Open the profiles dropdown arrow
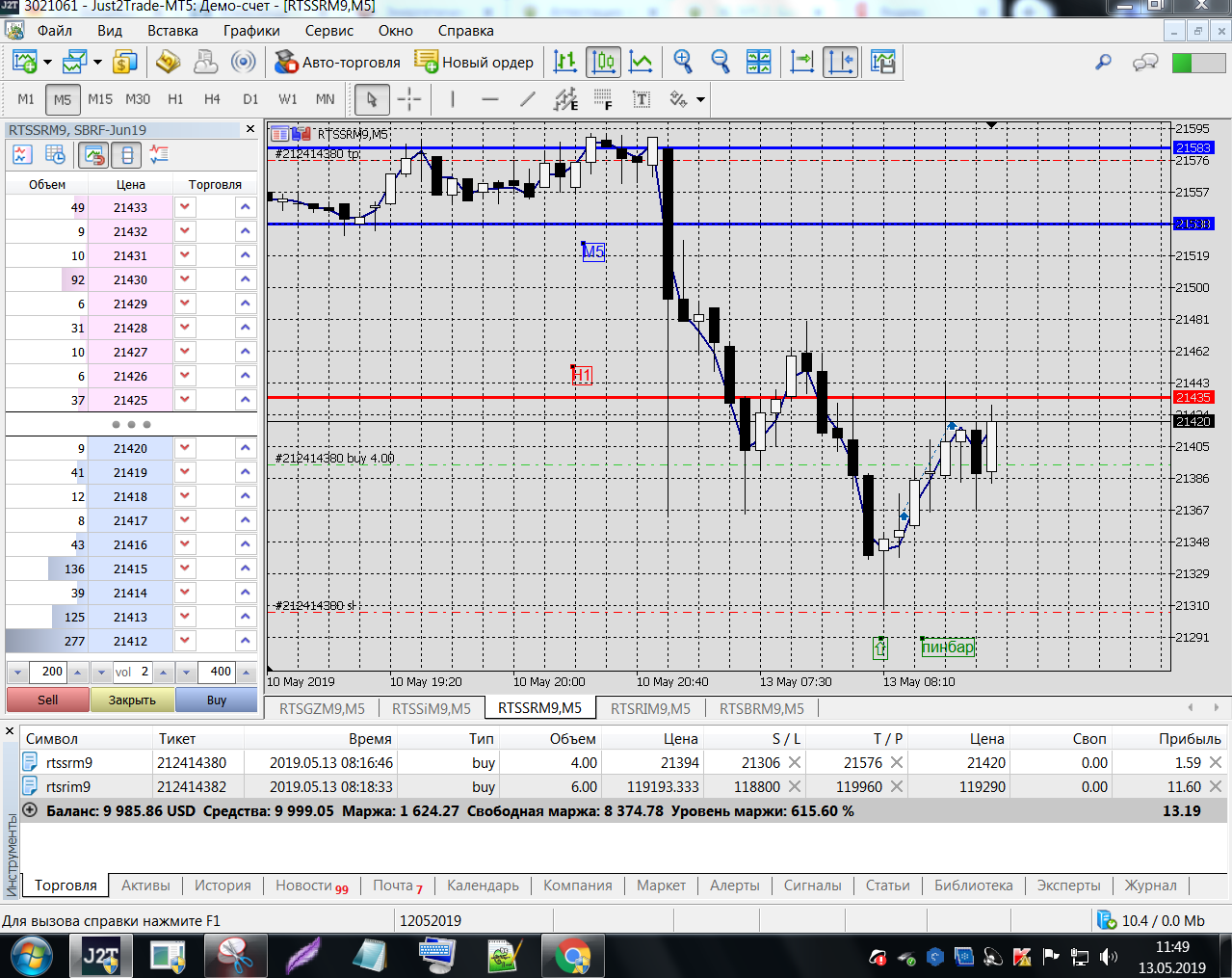The width and height of the screenshot is (1232, 978). click(97, 64)
